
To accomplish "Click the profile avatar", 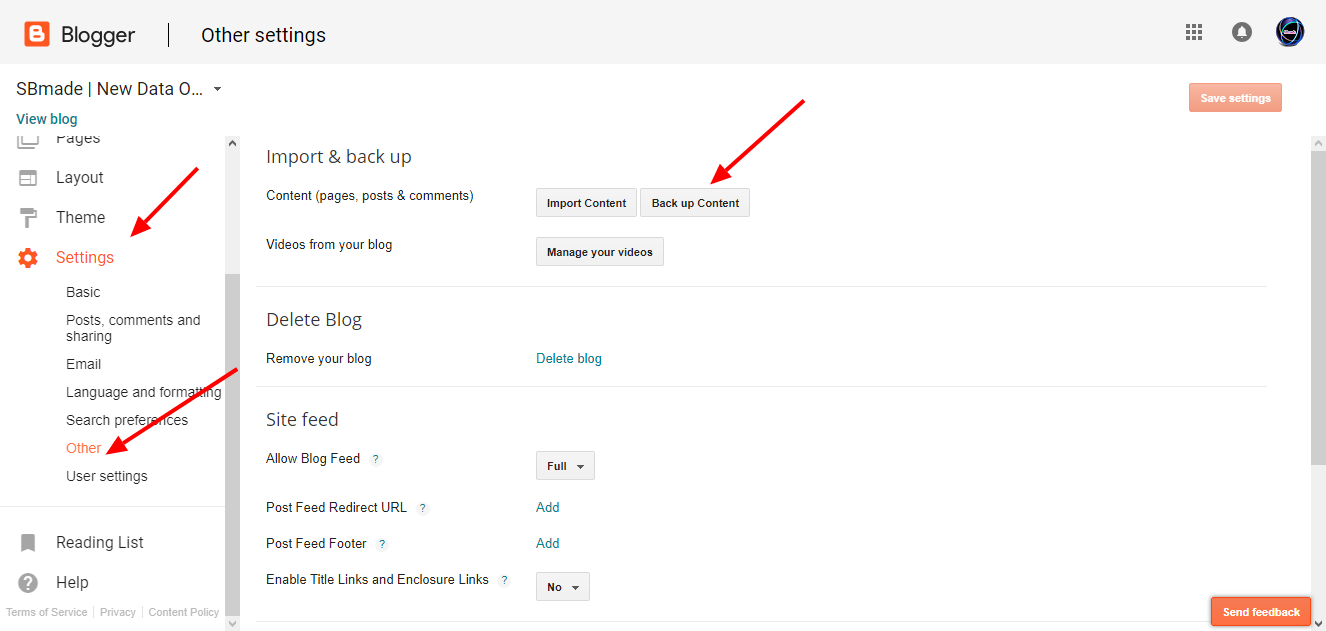I will tap(1289, 31).
